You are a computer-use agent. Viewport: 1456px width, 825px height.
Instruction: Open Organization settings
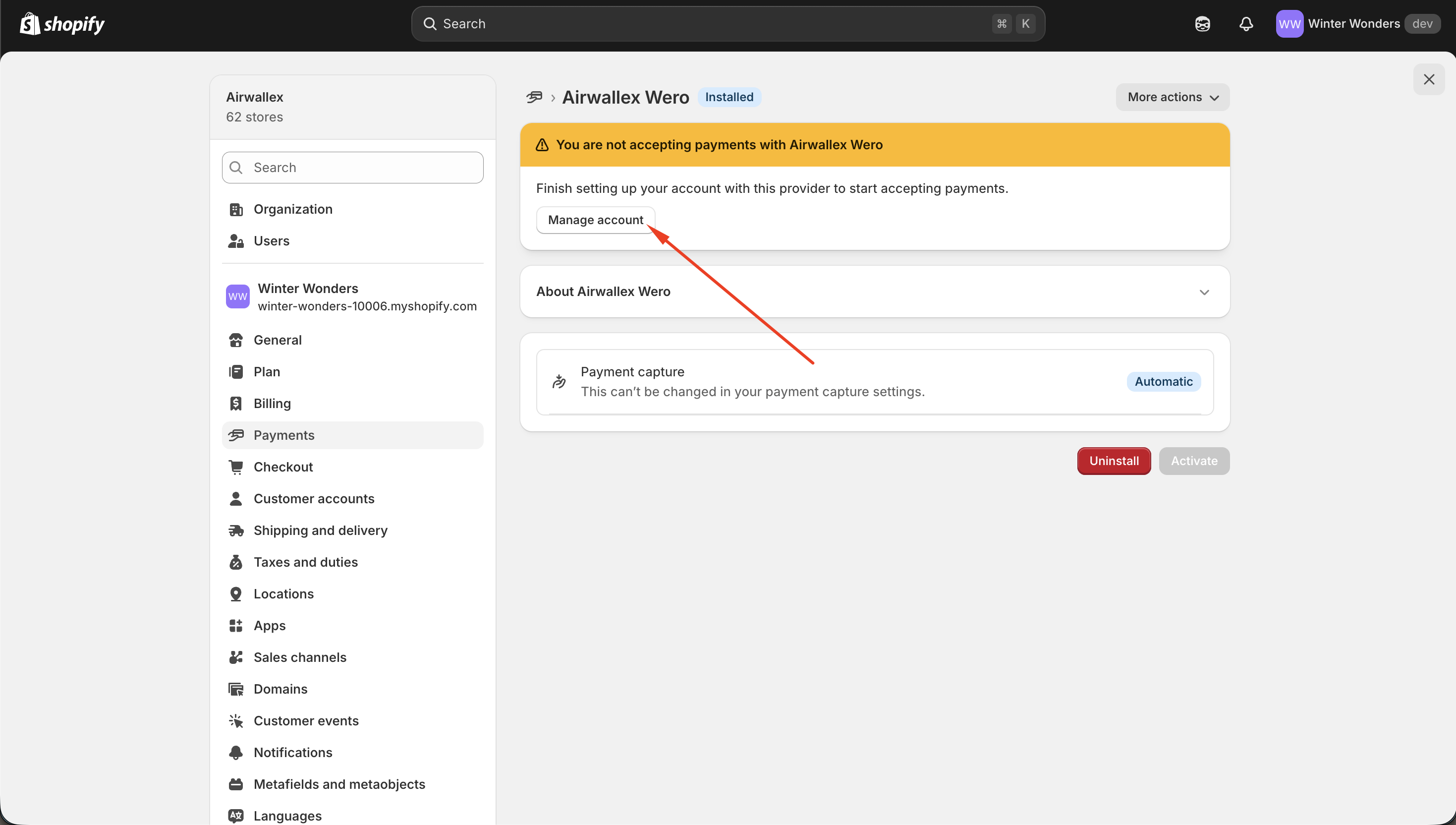click(352, 209)
